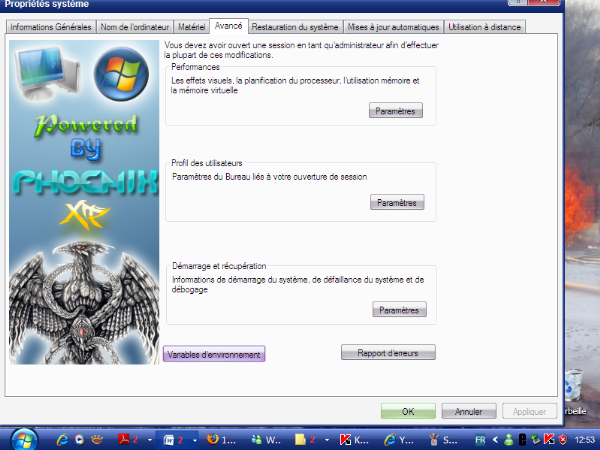Switch to the Internet Explorer 'Y...' window

pyautogui.click(x=399, y=440)
